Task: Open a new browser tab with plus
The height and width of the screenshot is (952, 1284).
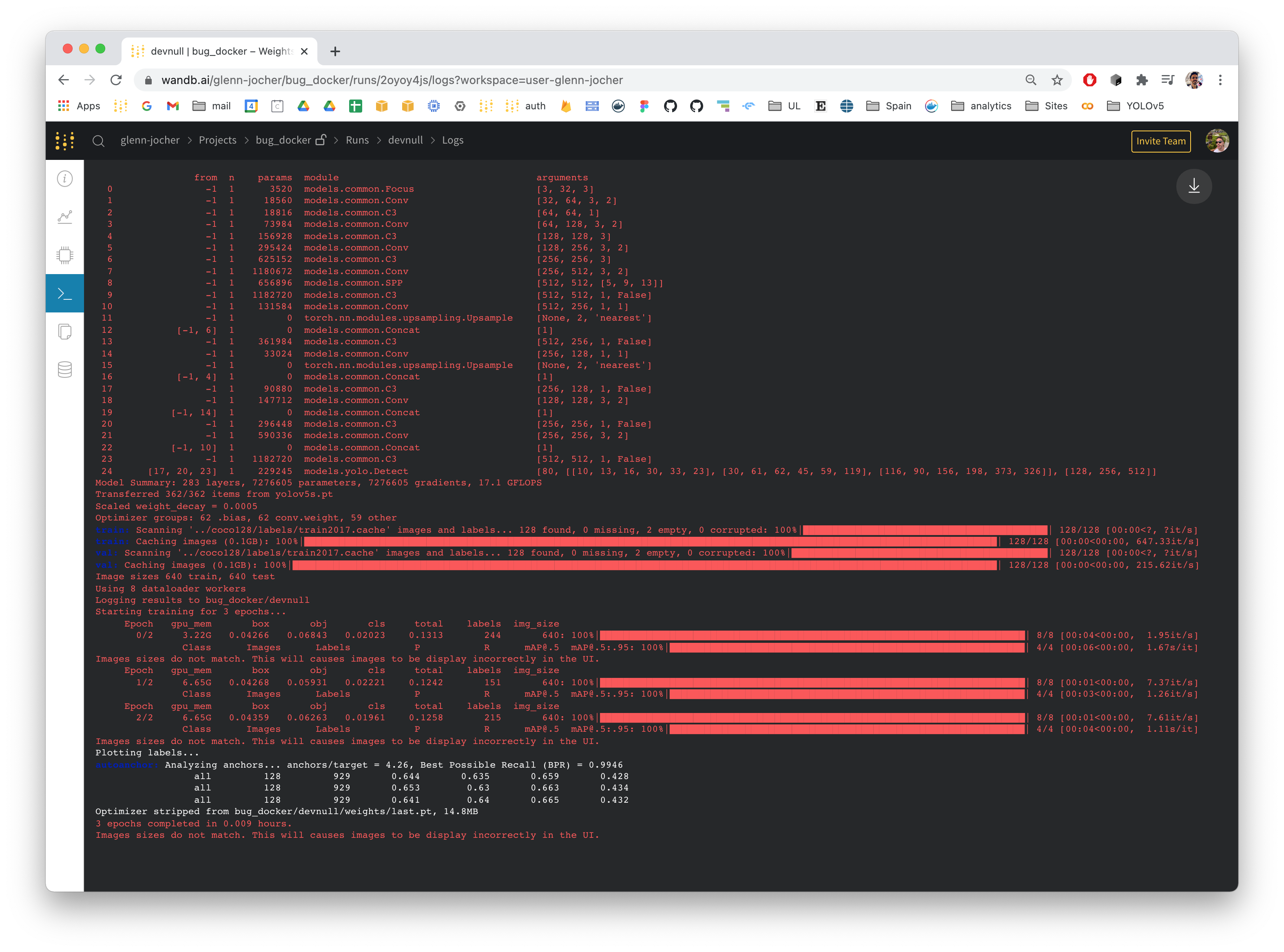Action: [335, 51]
